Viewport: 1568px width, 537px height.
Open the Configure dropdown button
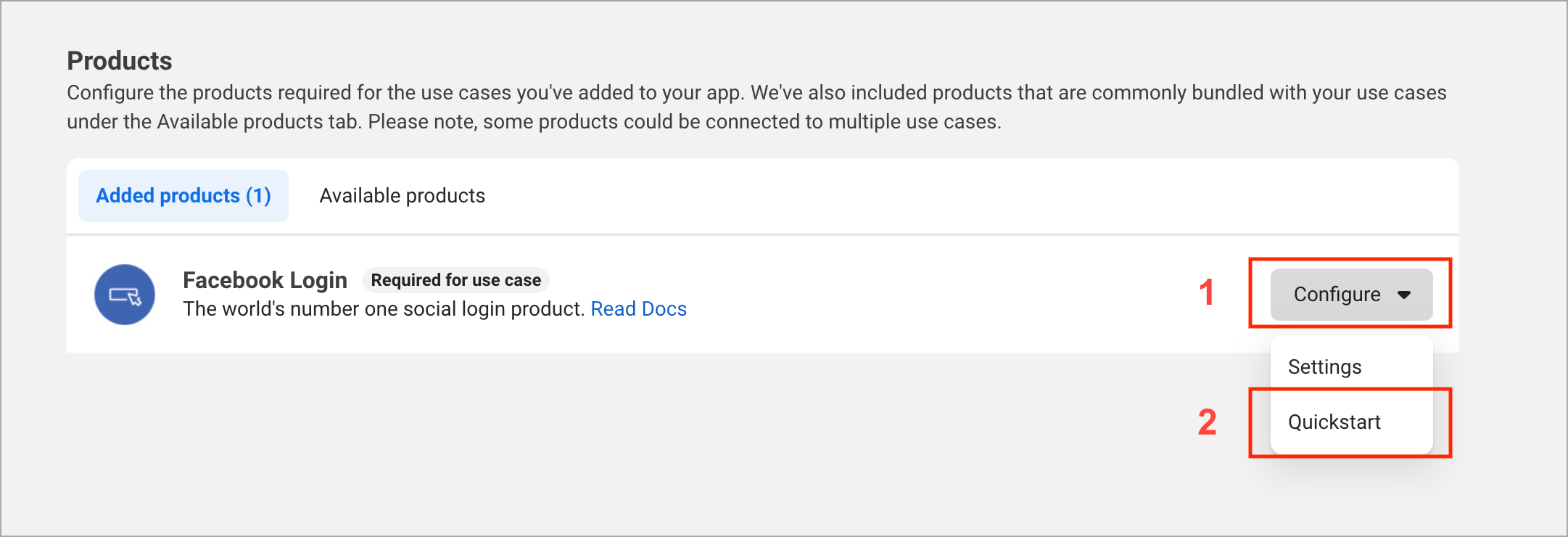click(x=1351, y=295)
